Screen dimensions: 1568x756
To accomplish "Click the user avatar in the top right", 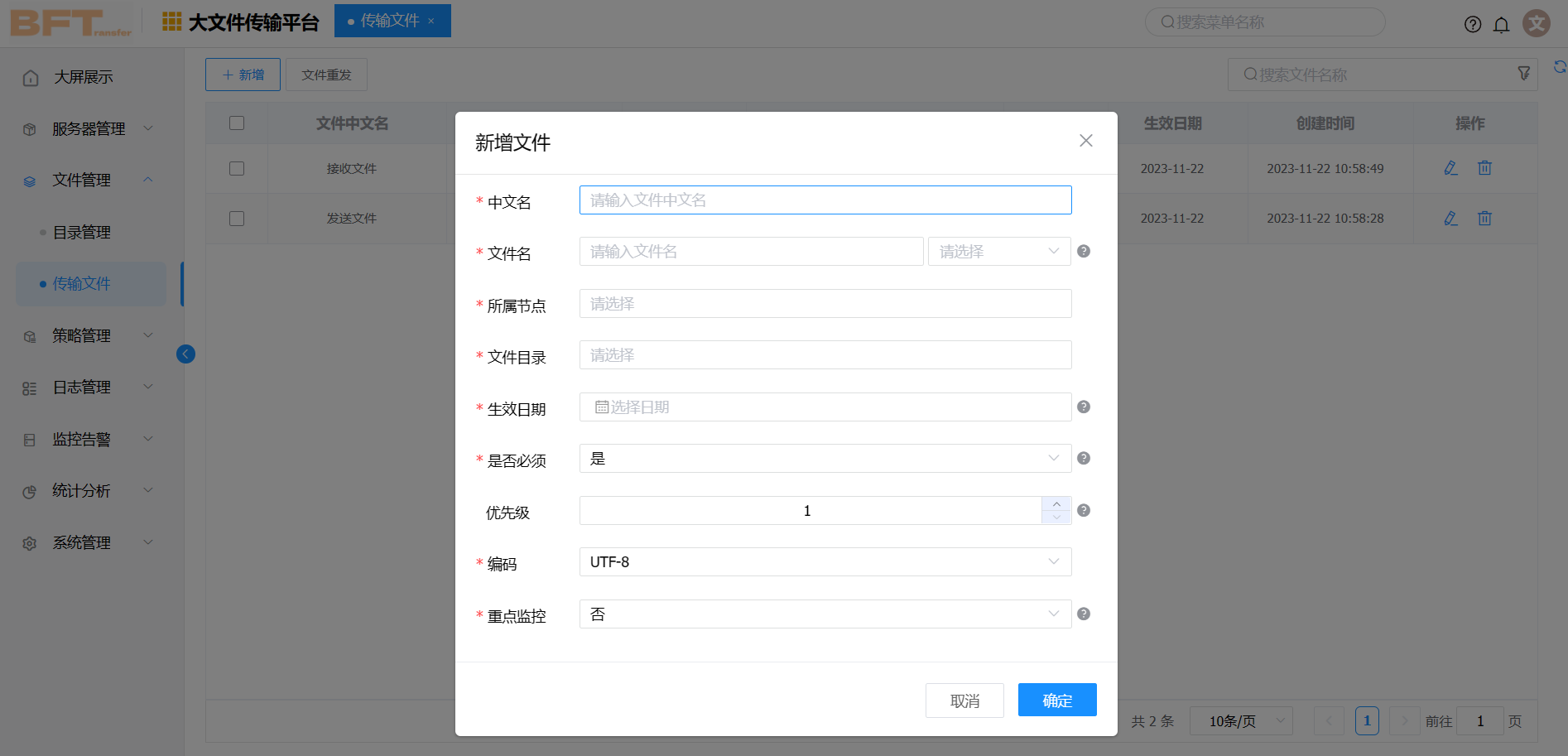I will 1537,23.
